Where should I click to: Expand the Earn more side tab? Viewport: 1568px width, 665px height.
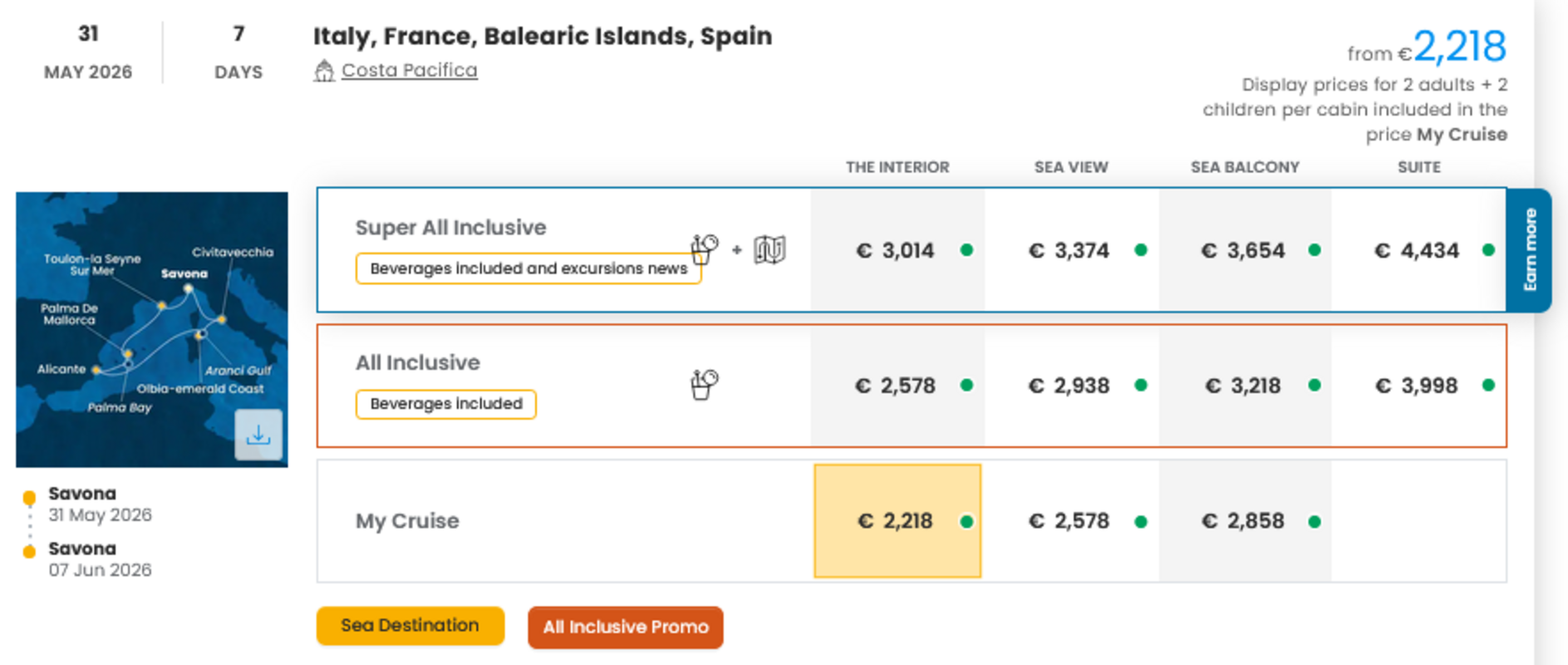pyautogui.click(x=1529, y=249)
